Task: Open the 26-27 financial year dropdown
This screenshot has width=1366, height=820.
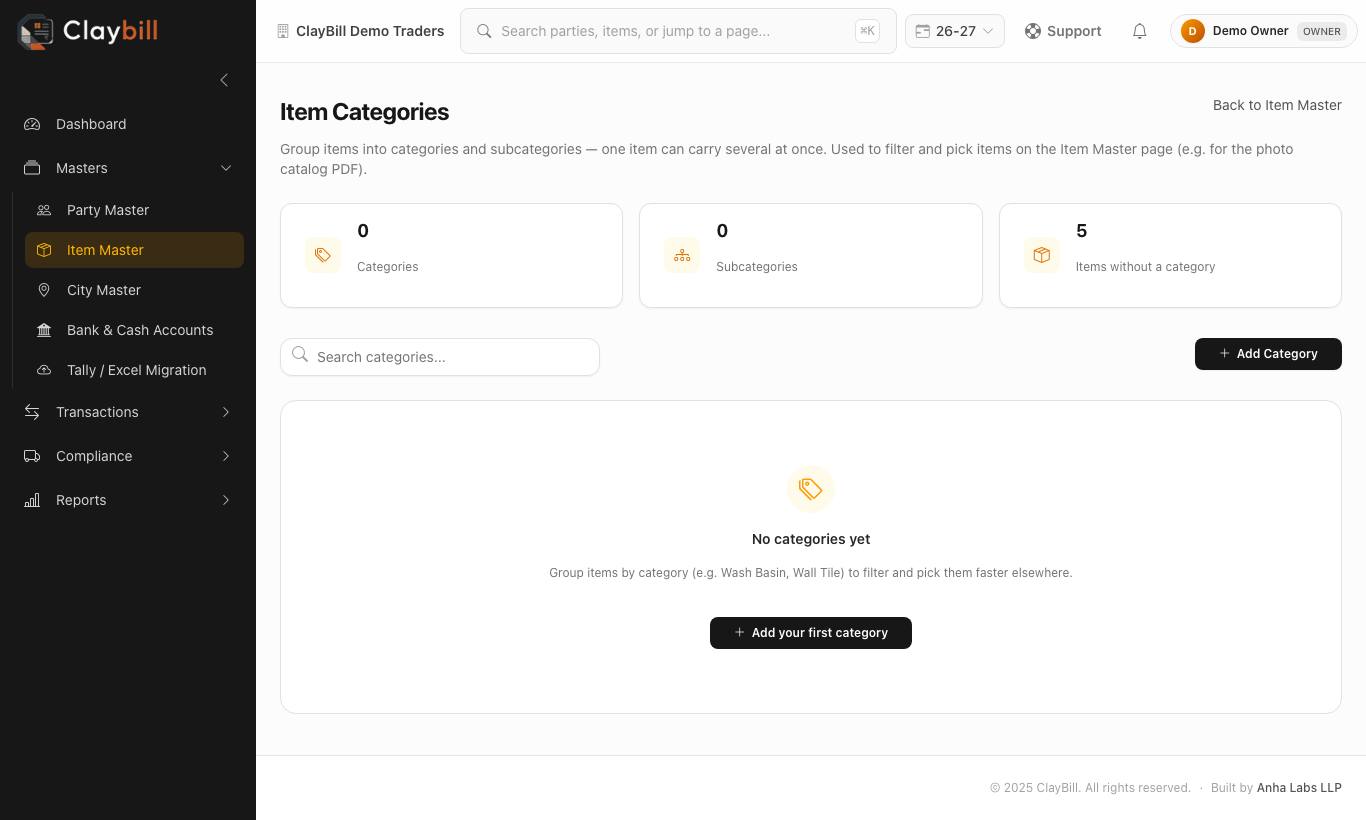Action: [955, 31]
